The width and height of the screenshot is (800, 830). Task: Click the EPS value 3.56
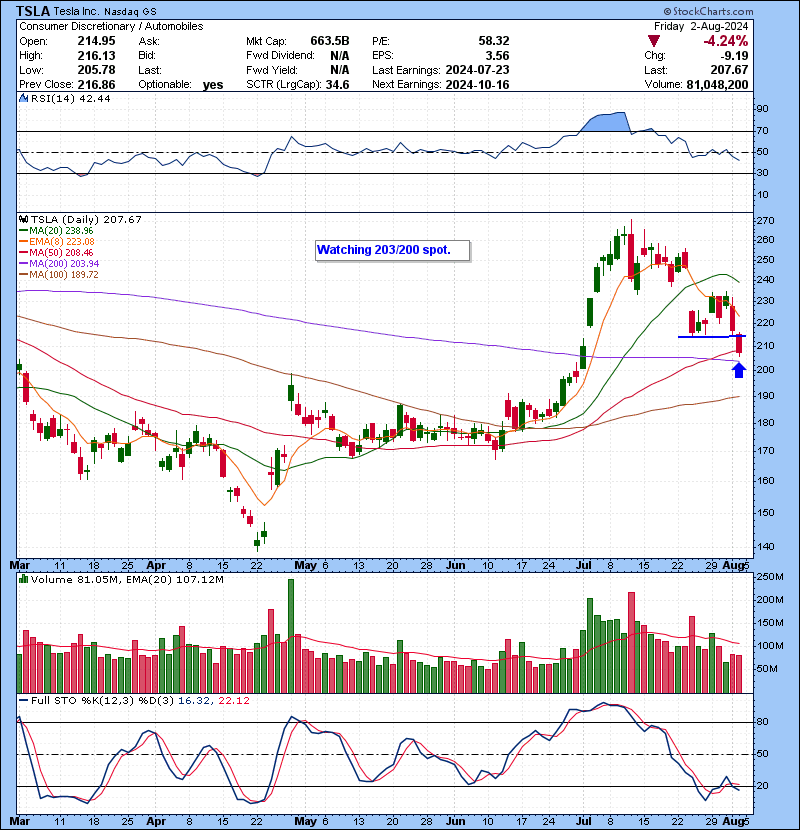pos(498,56)
